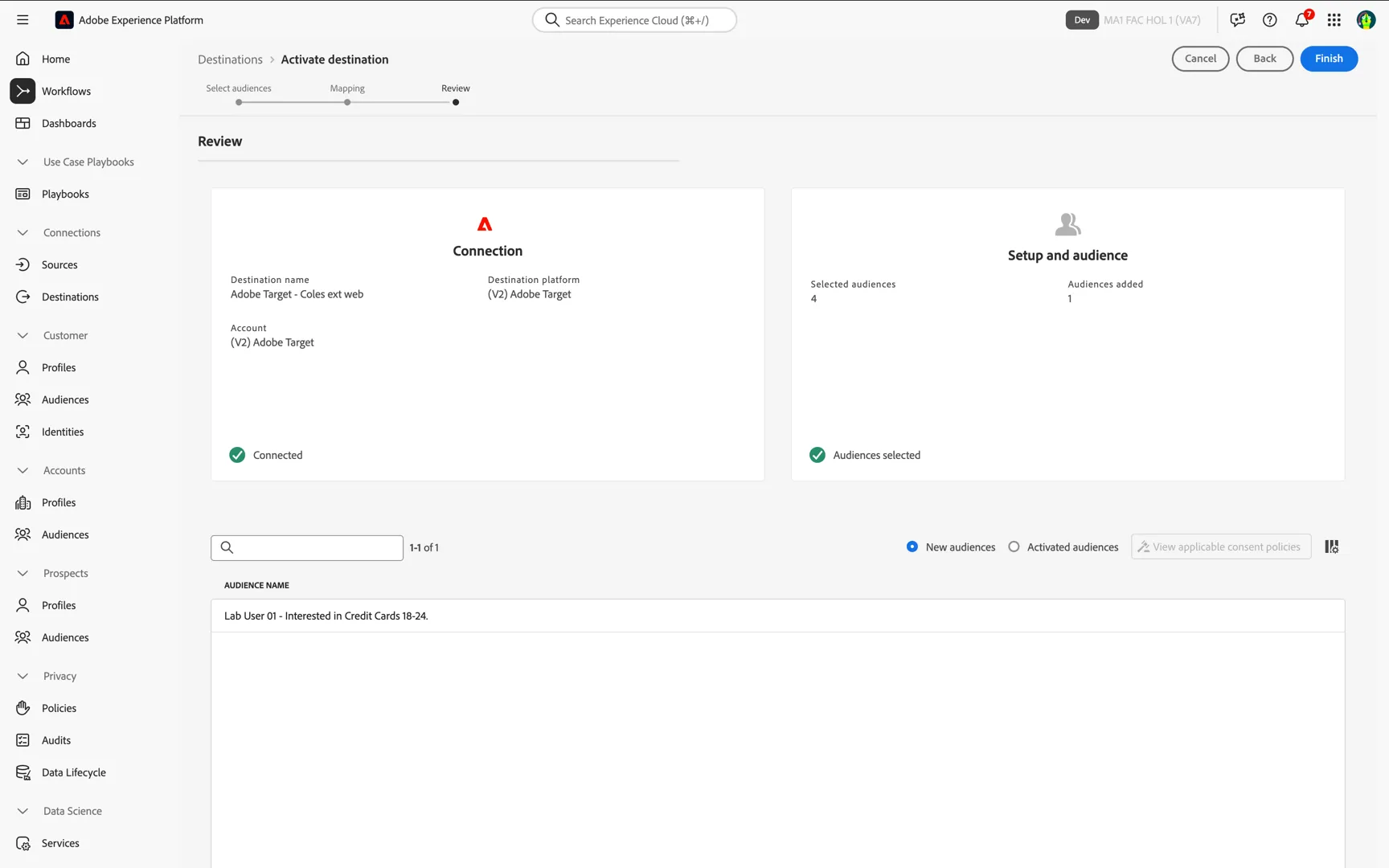Open the feedback chat icon
The height and width of the screenshot is (868, 1389).
(x=1238, y=20)
